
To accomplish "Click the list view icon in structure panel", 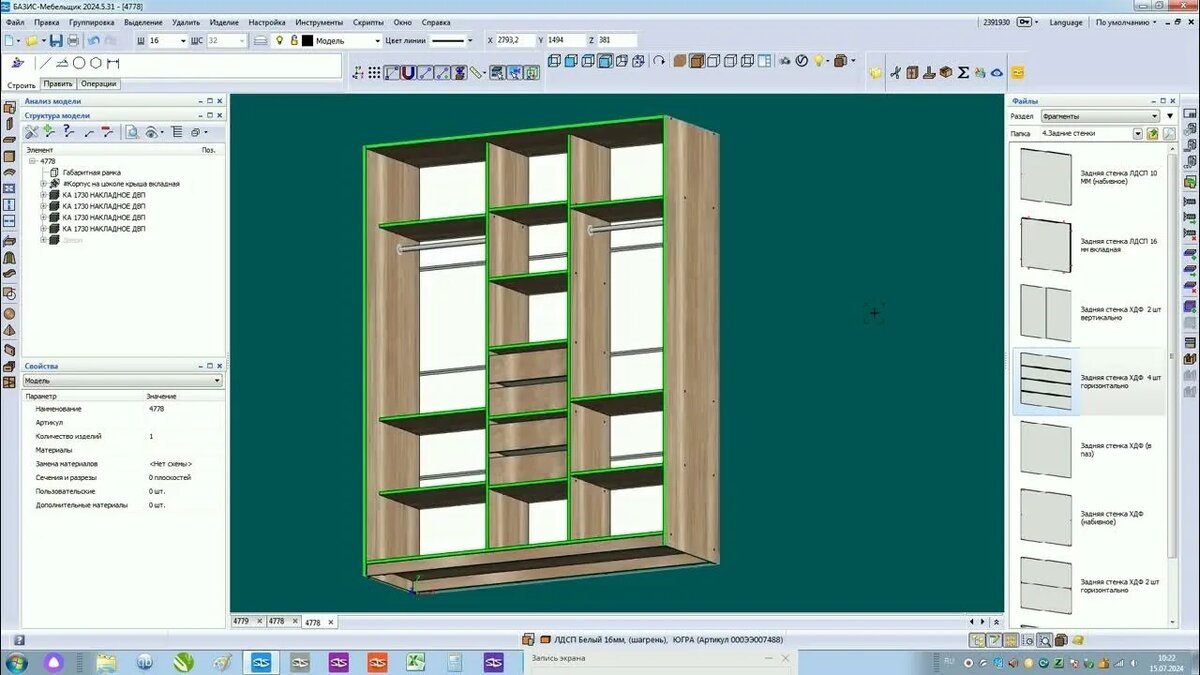I will tap(176, 132).
